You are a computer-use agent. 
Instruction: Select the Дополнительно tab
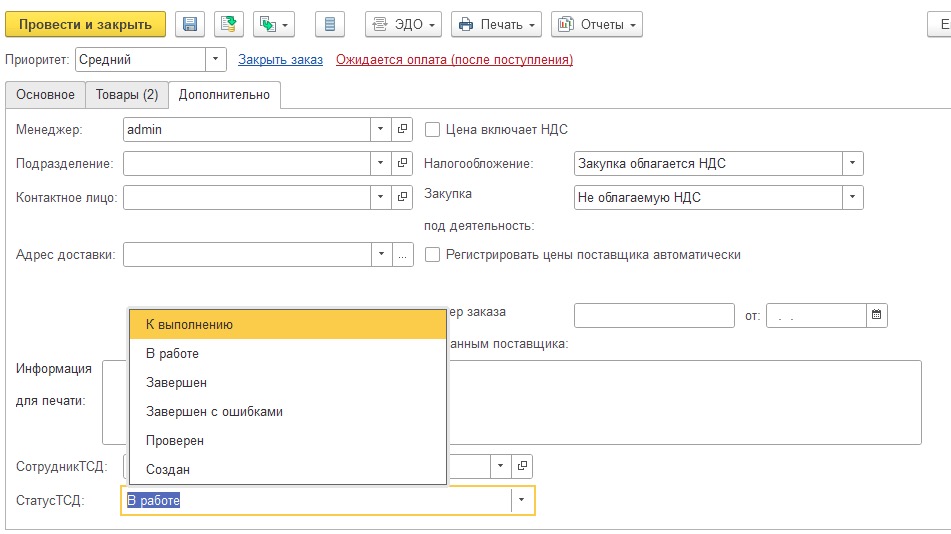pos(224,95)
